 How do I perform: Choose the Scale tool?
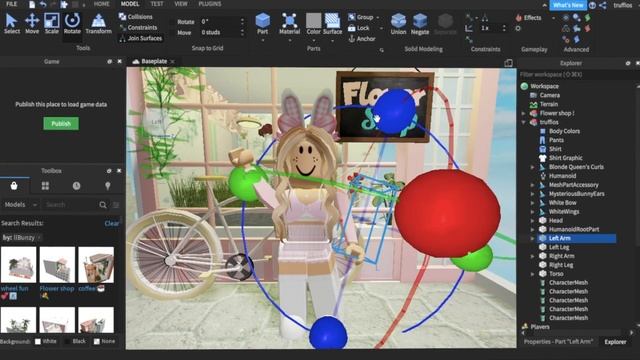coord(51,24)
